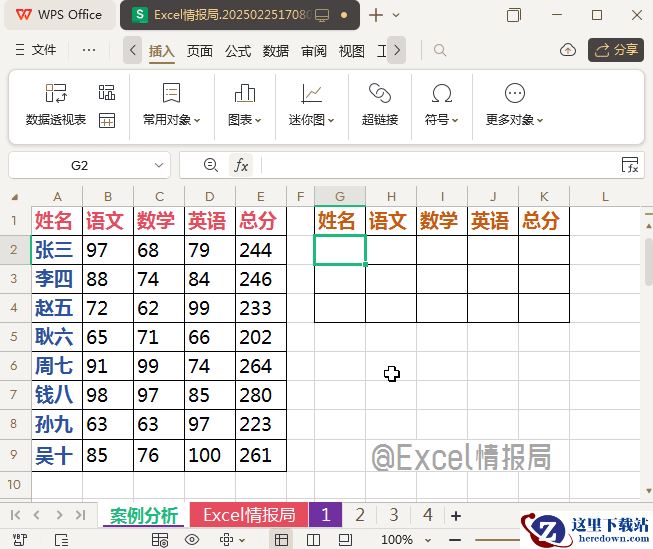Open dropdown arrow next to new-tab plus
This screenshot has height=549, width=653.
click(396, 15)
